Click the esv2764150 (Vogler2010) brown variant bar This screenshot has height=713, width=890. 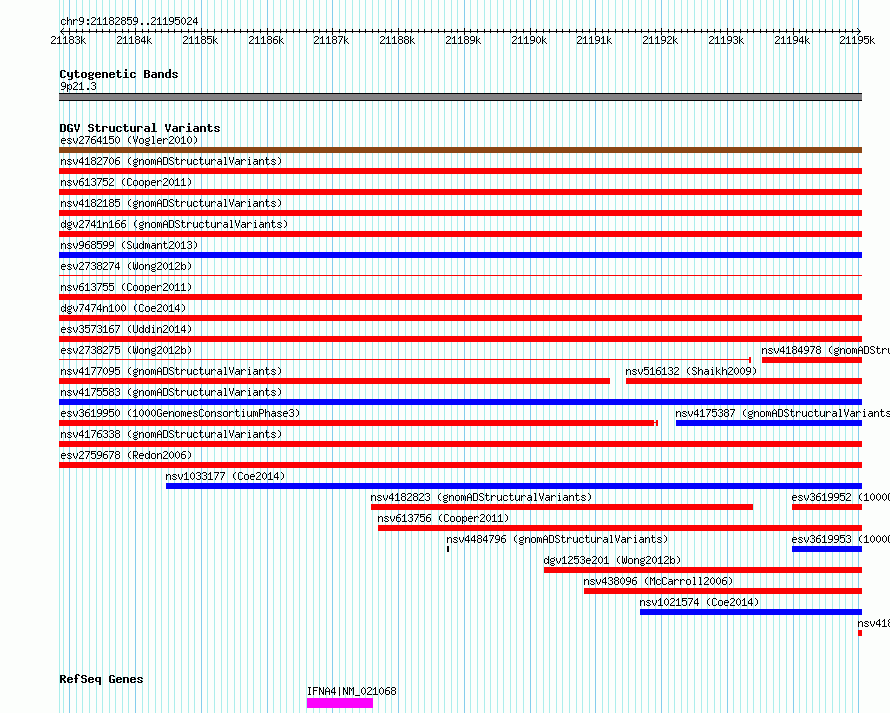(460, 150)
